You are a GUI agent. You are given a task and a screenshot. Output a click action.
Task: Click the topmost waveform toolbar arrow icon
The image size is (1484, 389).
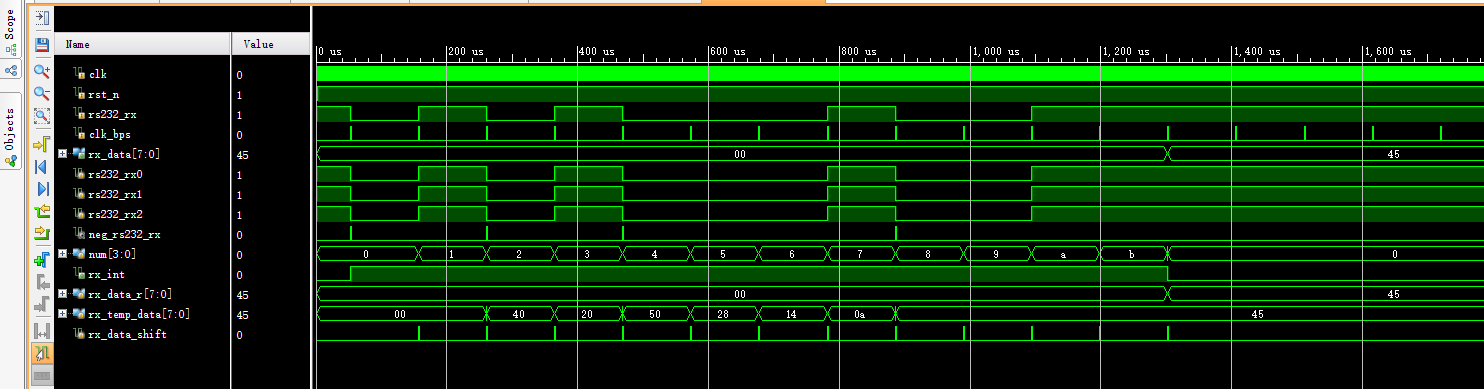pos(42,18)
